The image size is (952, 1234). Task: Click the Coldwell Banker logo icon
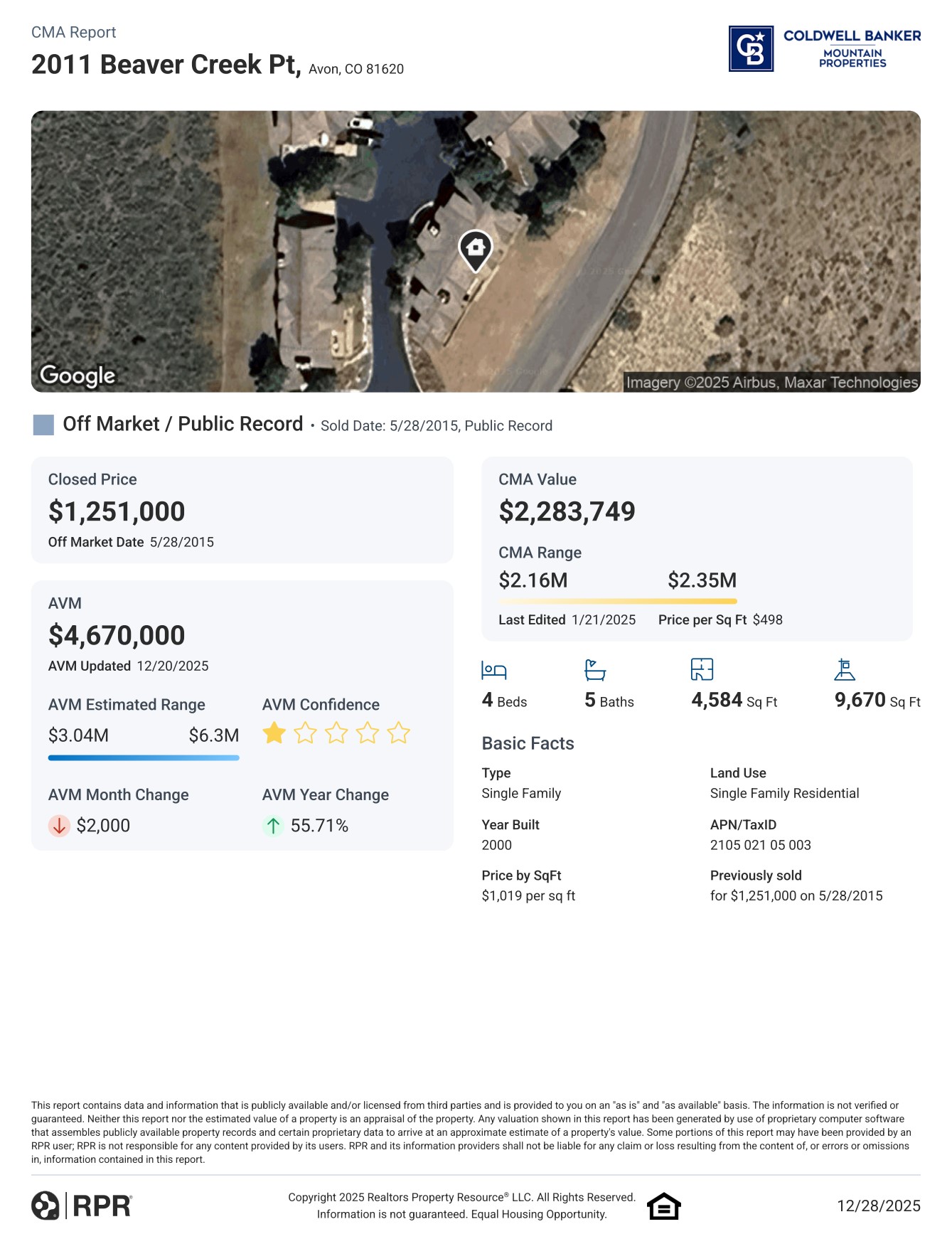pyautogui.click(x=751, y=49)
